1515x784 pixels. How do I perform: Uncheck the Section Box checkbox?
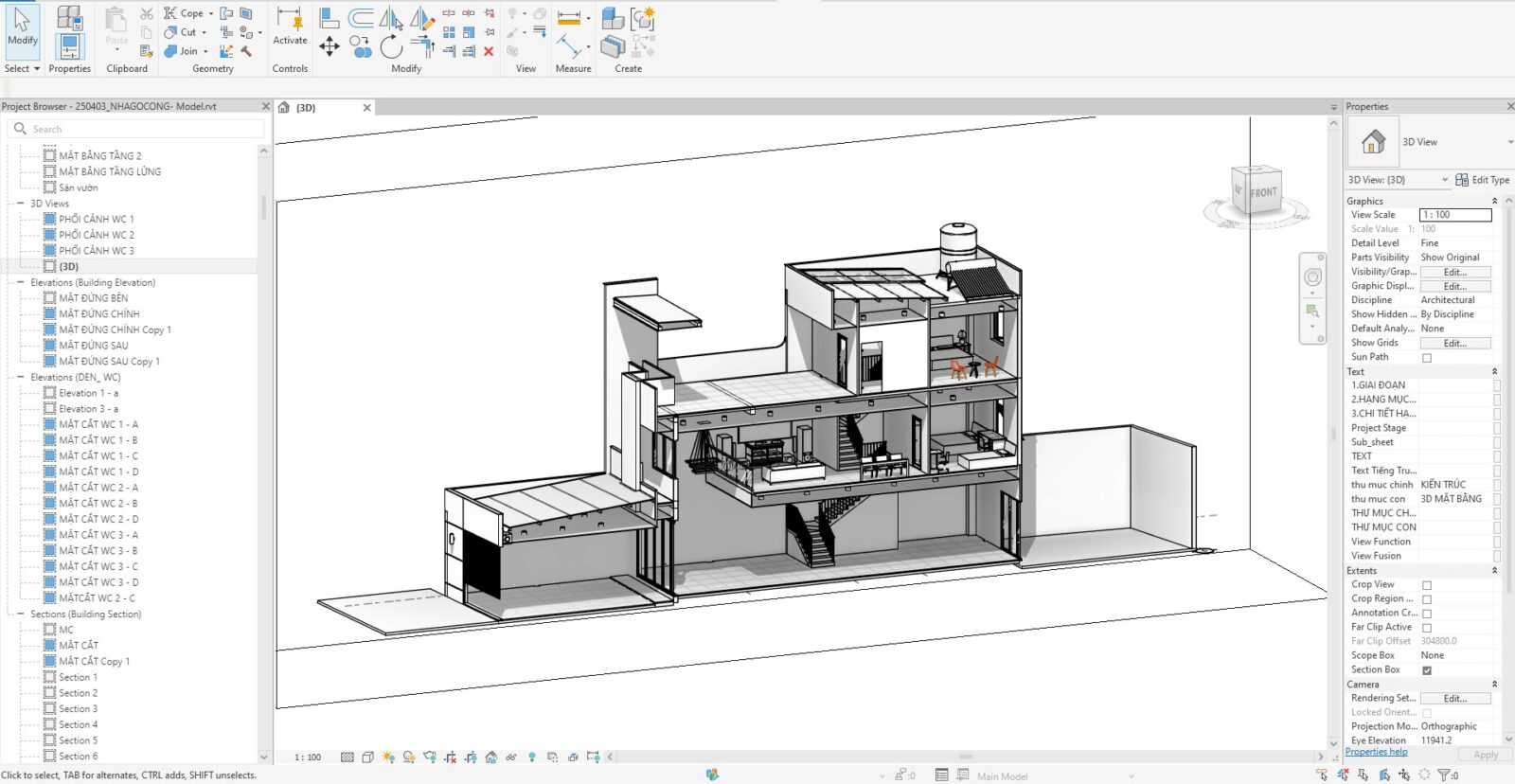[x=1427, y=670]
